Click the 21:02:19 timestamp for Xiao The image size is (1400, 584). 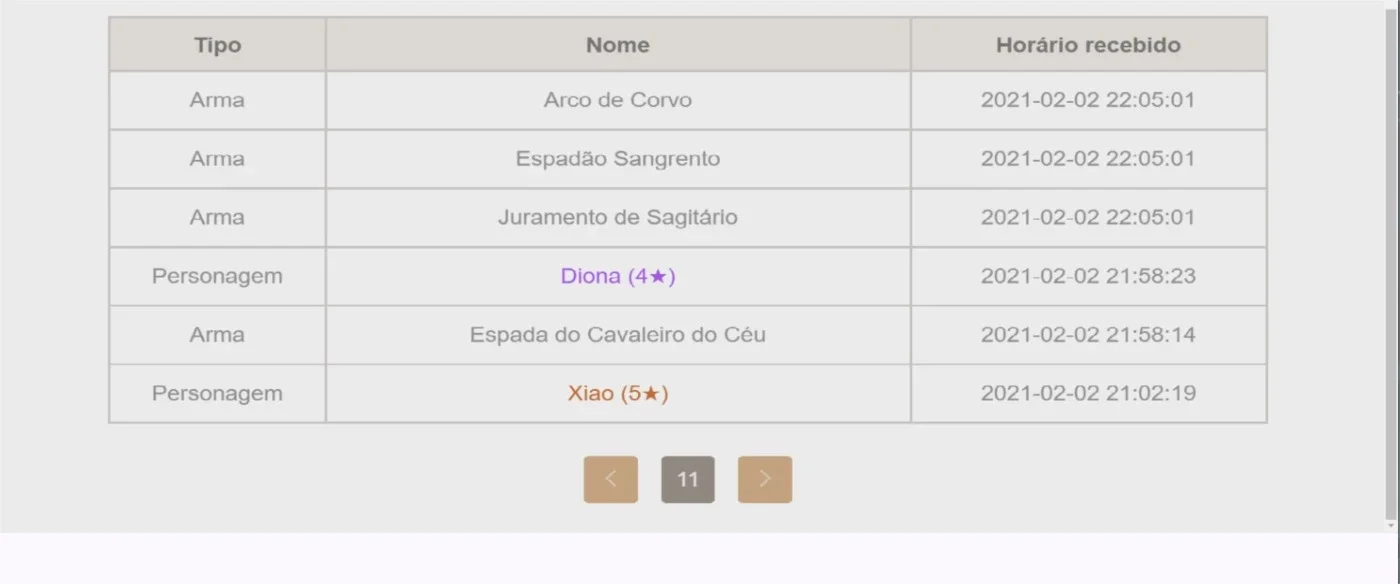[1089, 394]
